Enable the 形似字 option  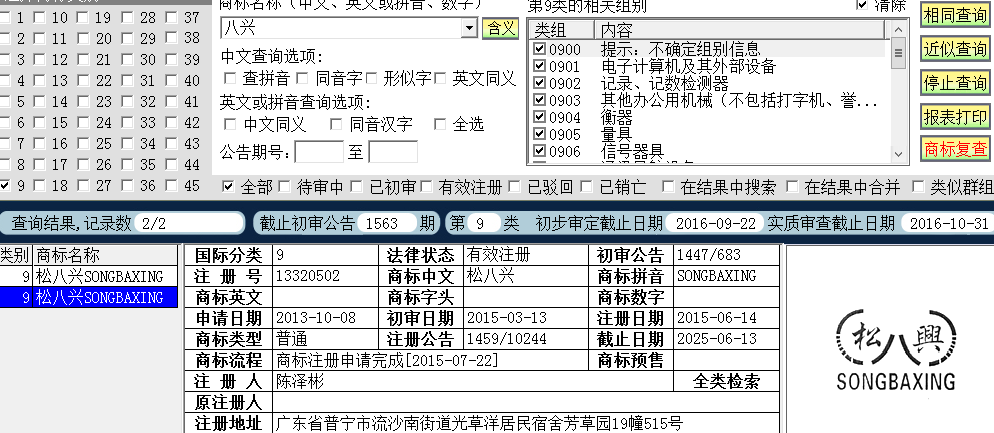(x=371, y=78)
